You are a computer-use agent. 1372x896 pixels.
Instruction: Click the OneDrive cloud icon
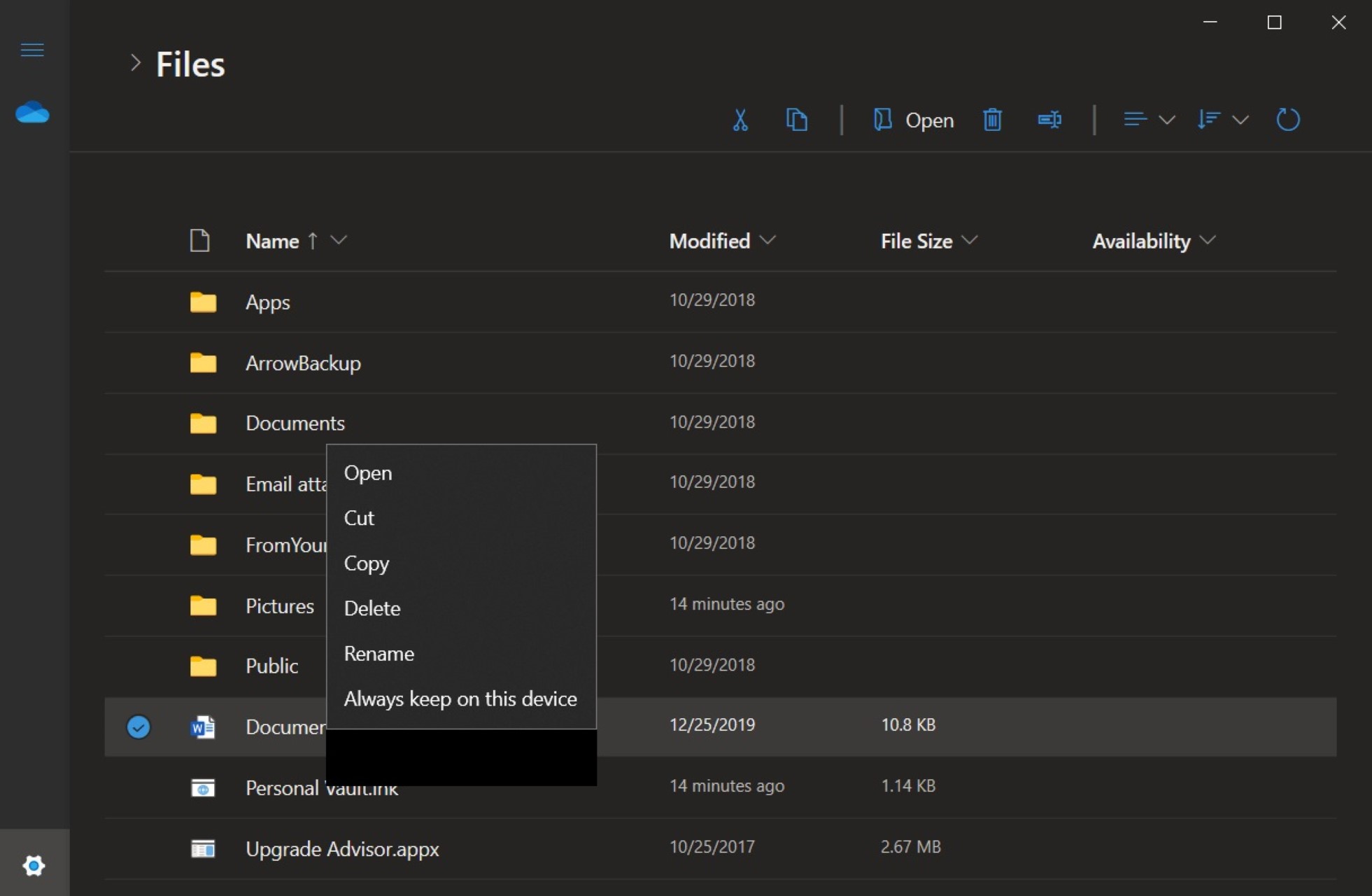32,112
